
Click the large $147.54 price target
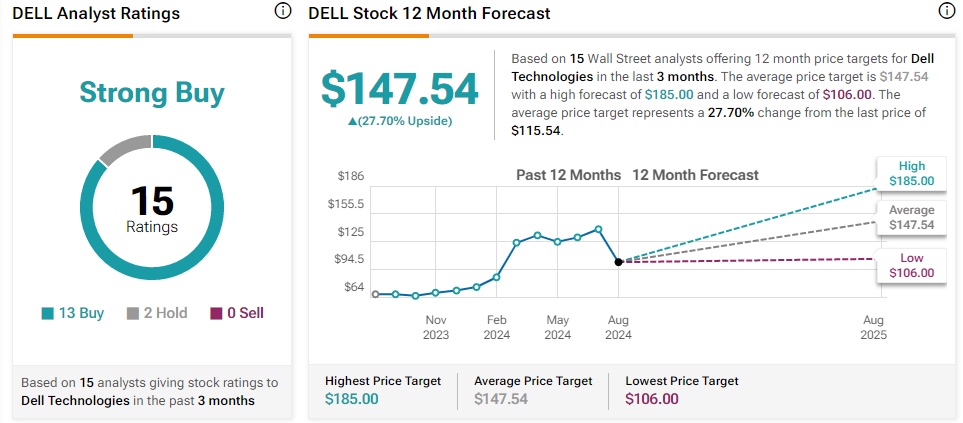pos(400,90)
